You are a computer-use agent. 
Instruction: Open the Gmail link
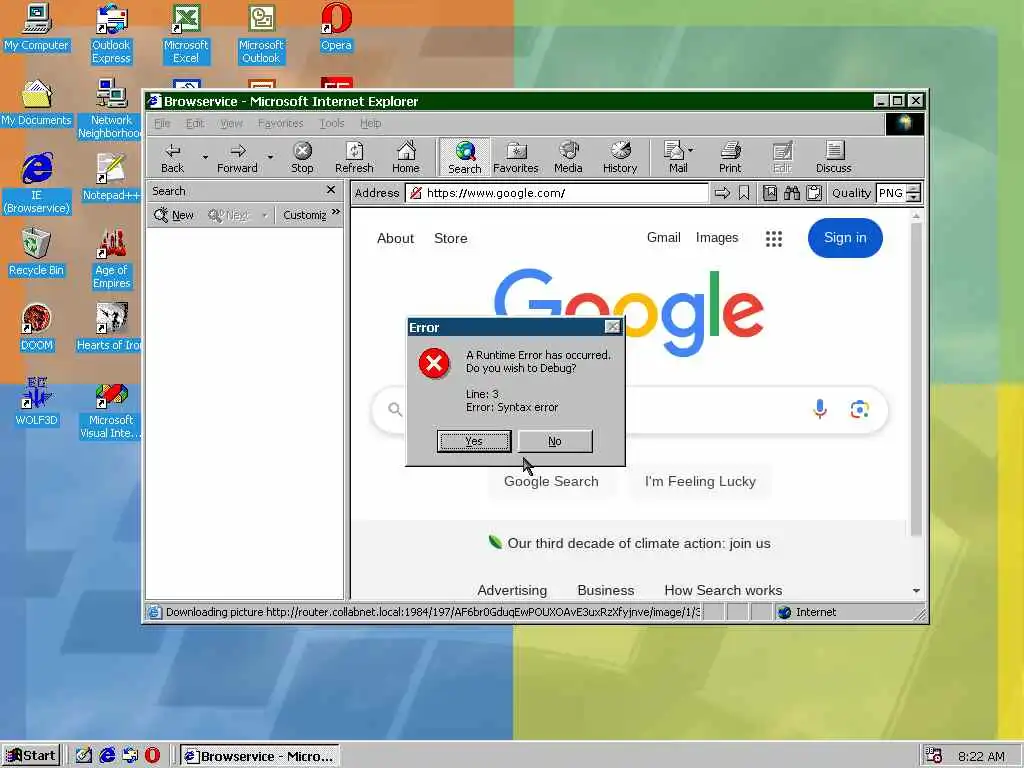(x=664, y=238)
